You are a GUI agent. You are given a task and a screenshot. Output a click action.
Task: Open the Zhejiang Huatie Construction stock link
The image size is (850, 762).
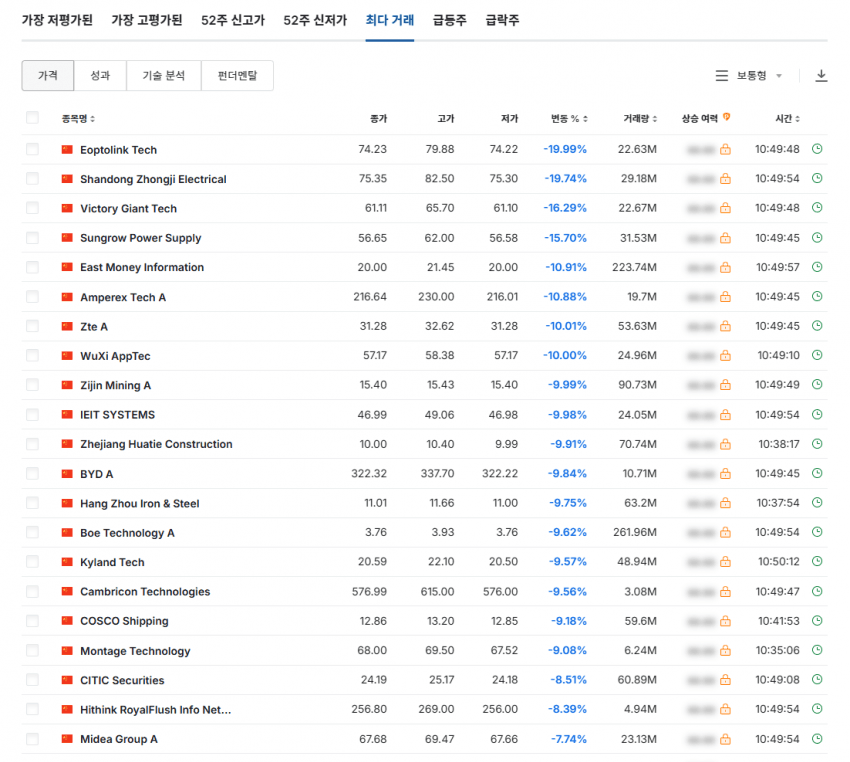156,444
